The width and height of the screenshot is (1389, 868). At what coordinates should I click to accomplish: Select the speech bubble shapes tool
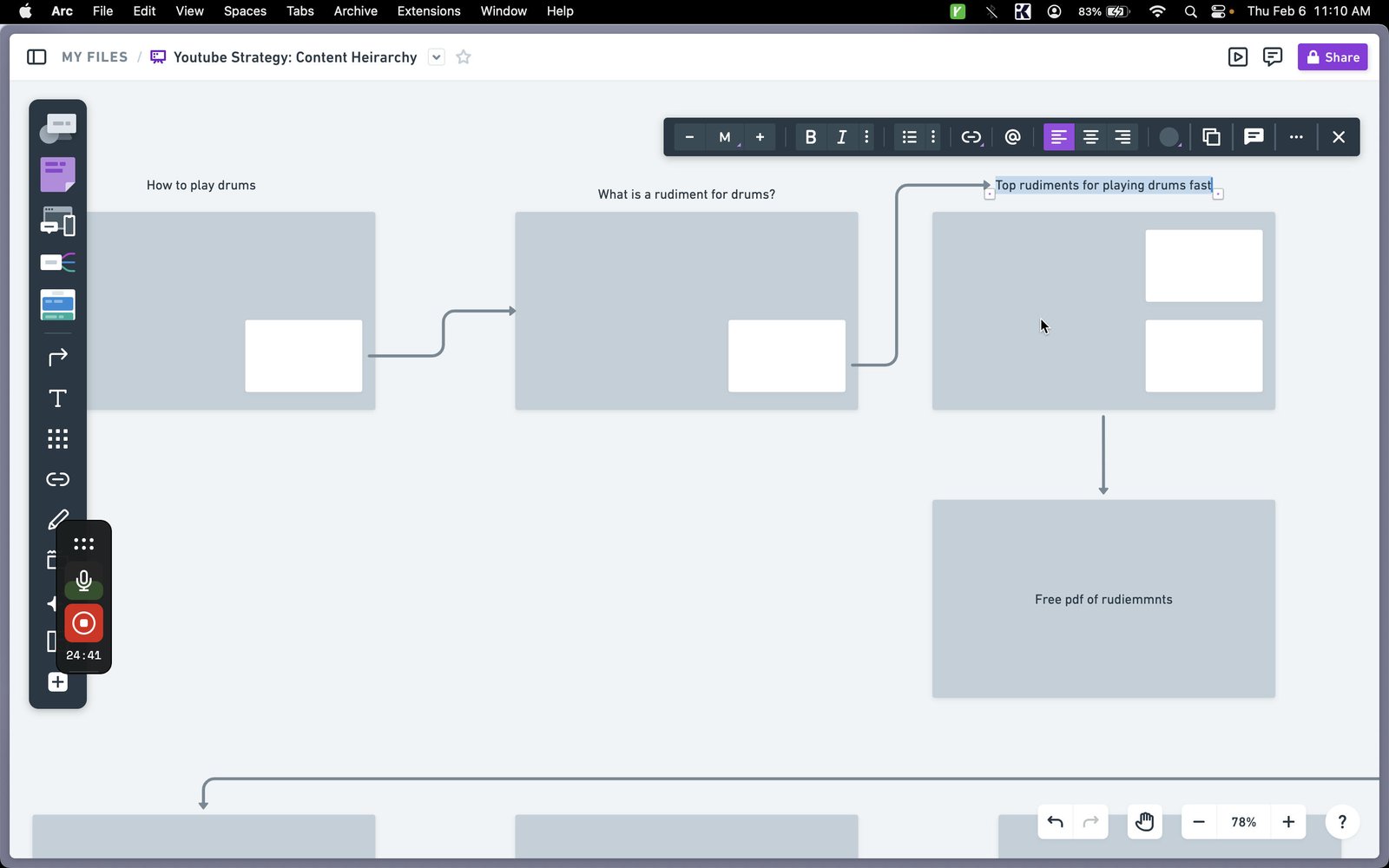click(57, 128)
